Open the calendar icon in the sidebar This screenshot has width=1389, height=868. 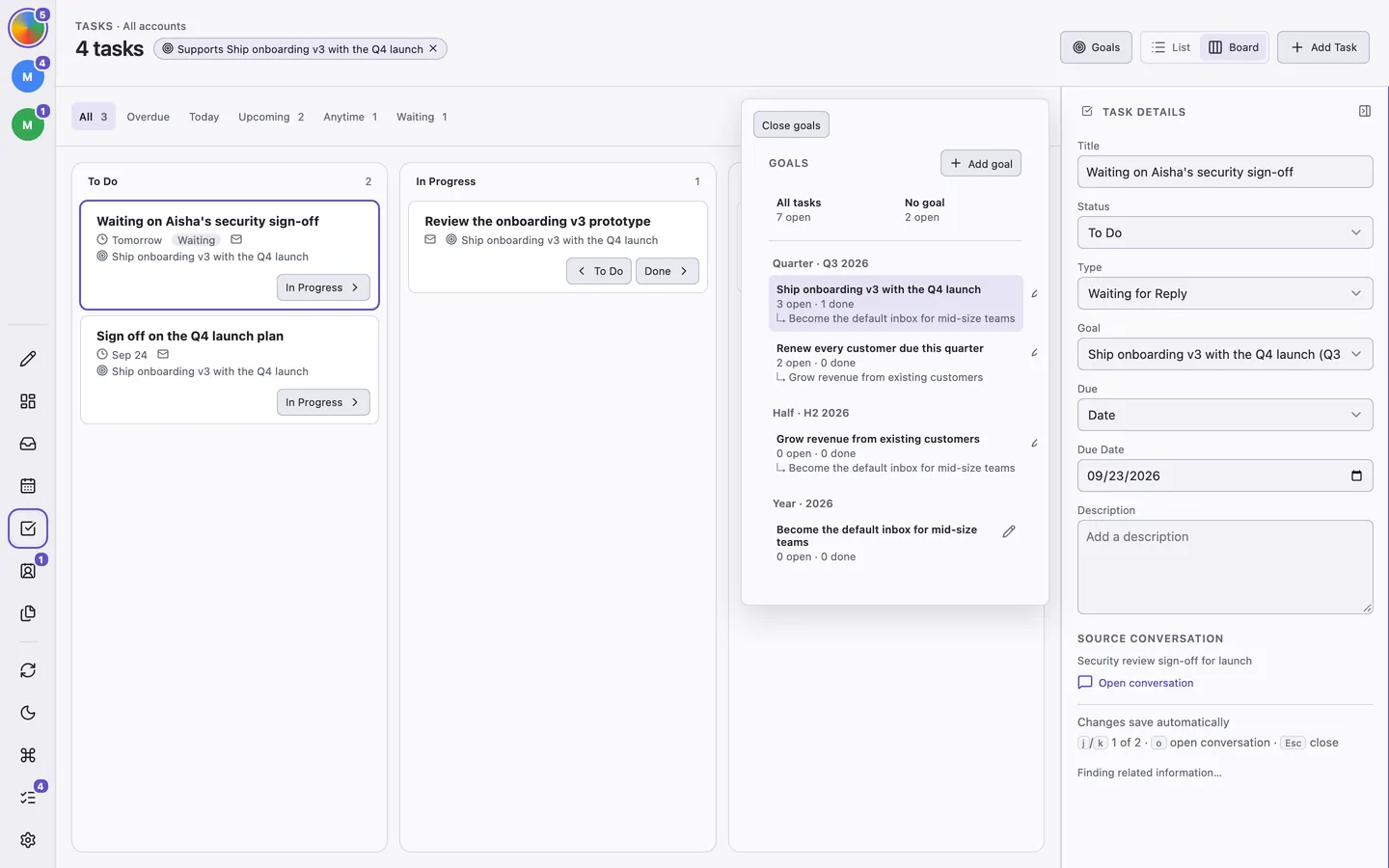tap(28, 486)
